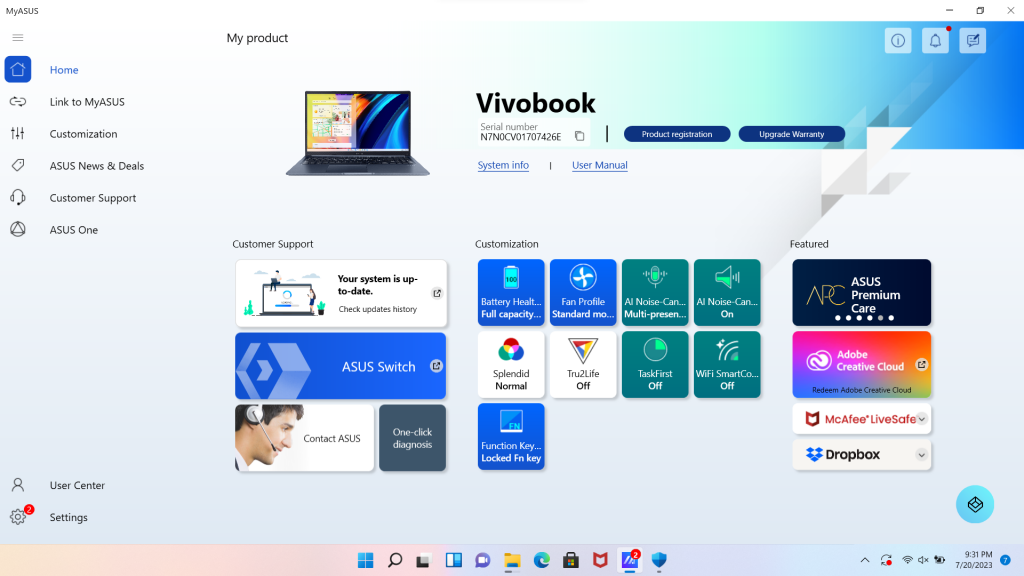Open User Center
Image resolution: width=1024 pixels, height=576 pixels.
coord(77,485)
